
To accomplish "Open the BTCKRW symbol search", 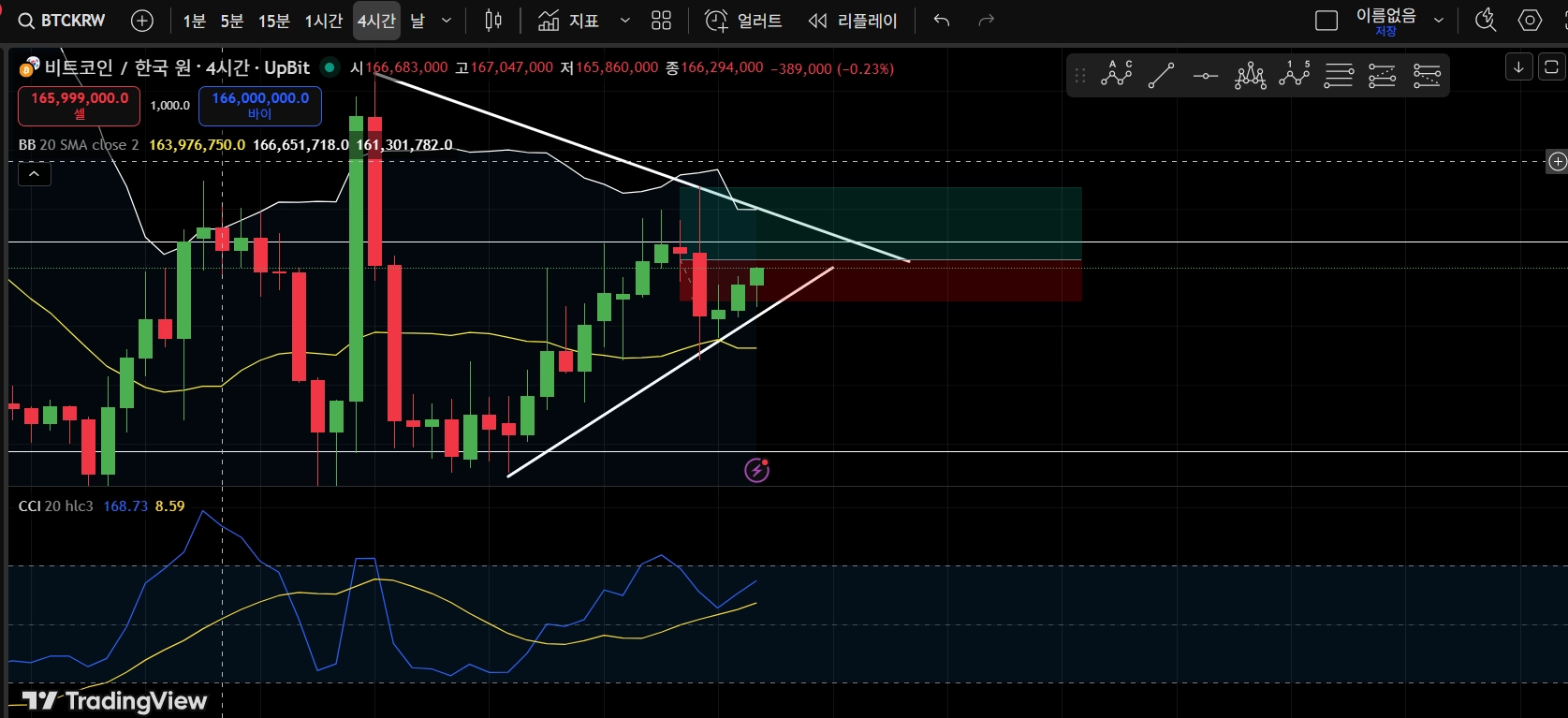I will 62,21.
